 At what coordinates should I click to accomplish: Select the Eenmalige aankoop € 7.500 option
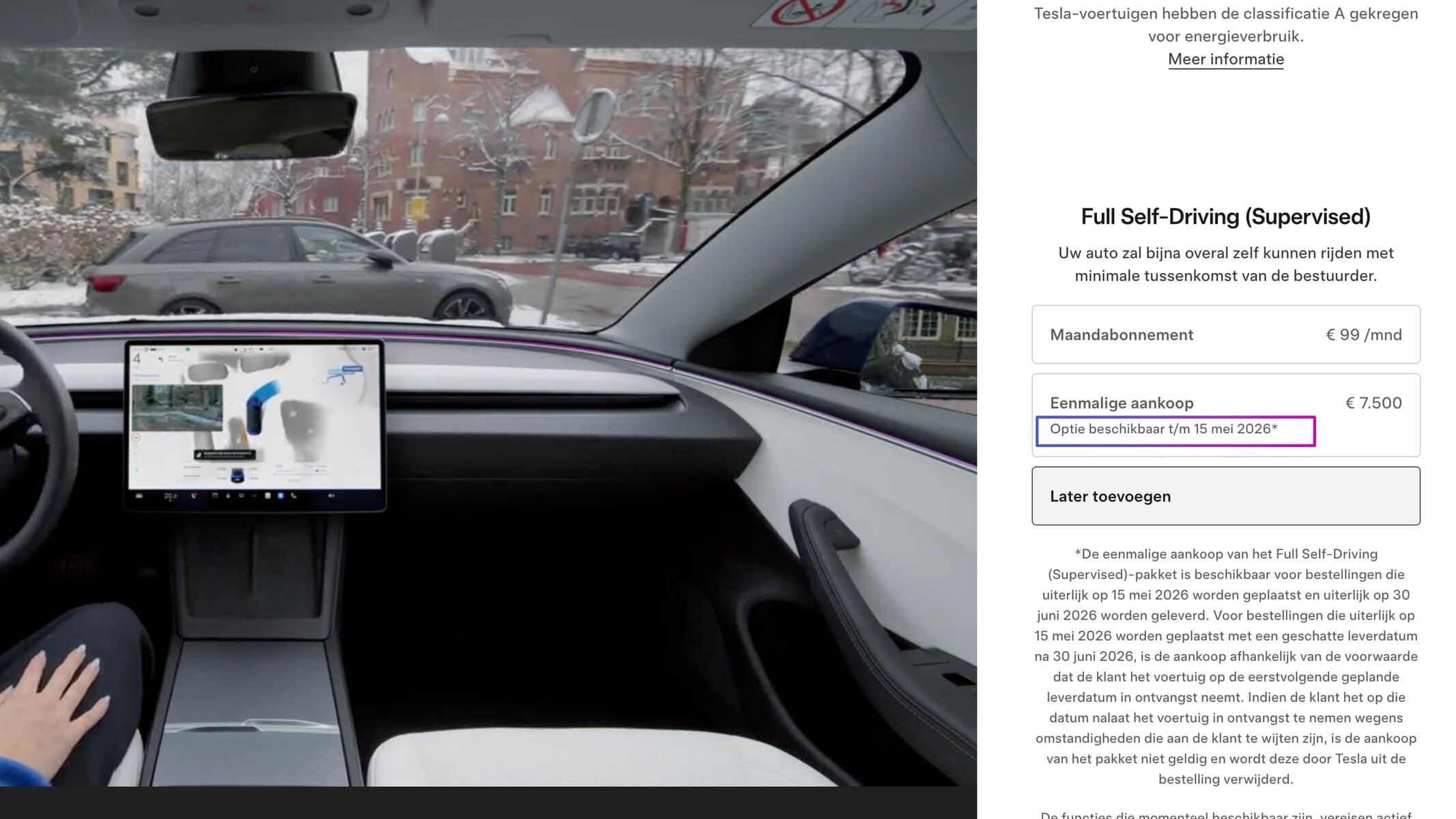(x=1225, y=415)
